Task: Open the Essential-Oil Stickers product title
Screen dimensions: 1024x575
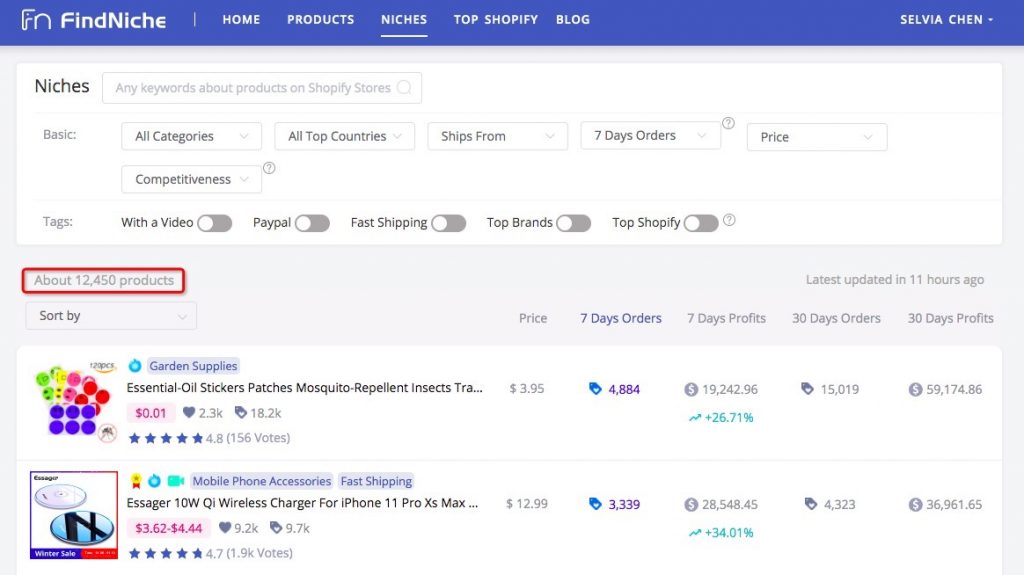Action: coord(304,387)
